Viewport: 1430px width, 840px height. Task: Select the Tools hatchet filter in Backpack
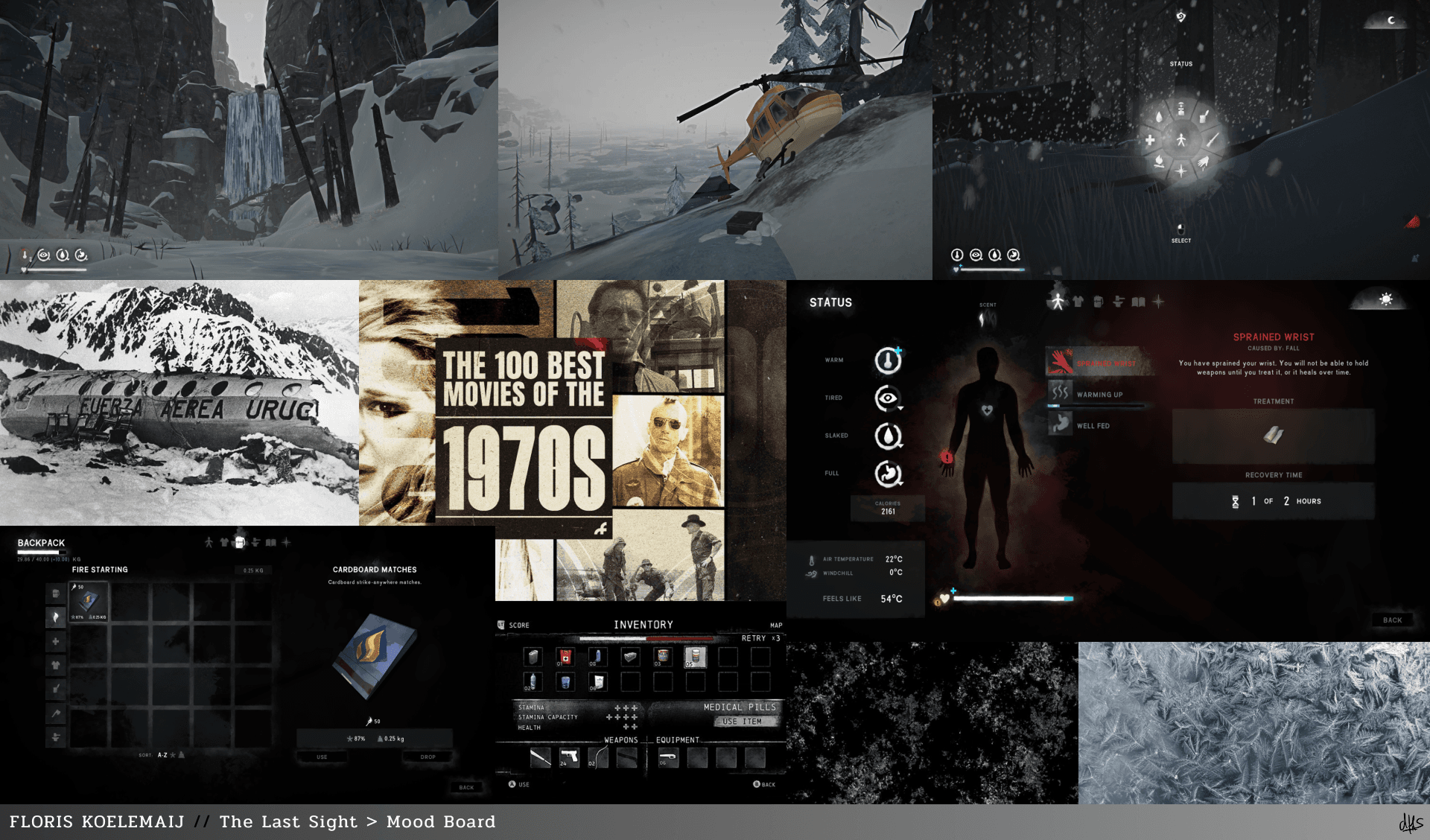click(55, 713)
